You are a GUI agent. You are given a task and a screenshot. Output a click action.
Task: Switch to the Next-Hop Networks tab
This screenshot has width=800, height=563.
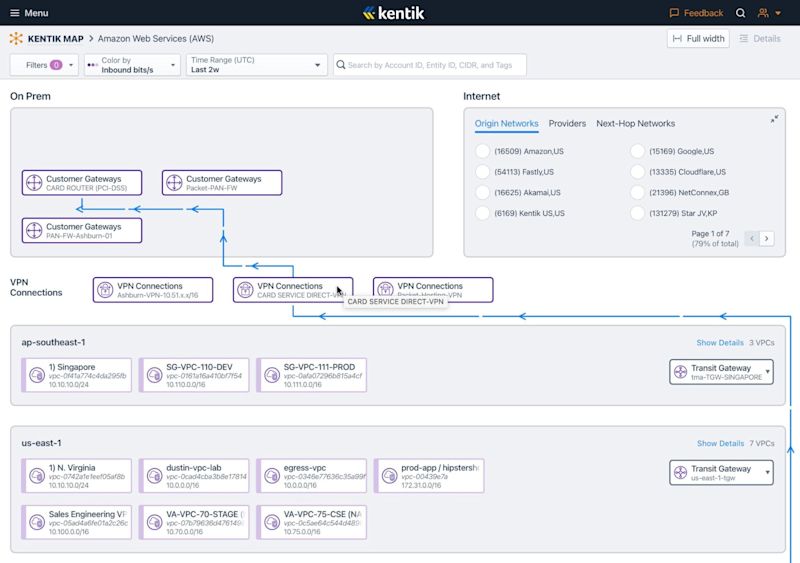pos(635,124)
